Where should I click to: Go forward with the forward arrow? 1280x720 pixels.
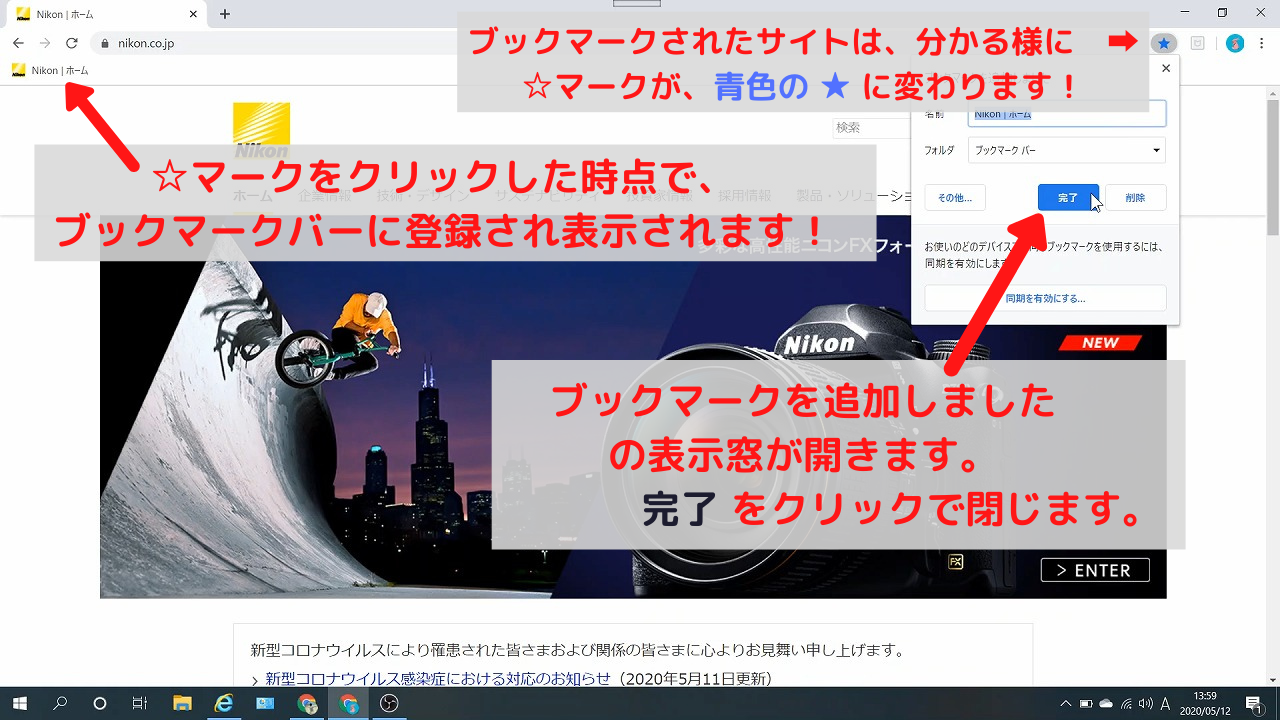(45, 43)
